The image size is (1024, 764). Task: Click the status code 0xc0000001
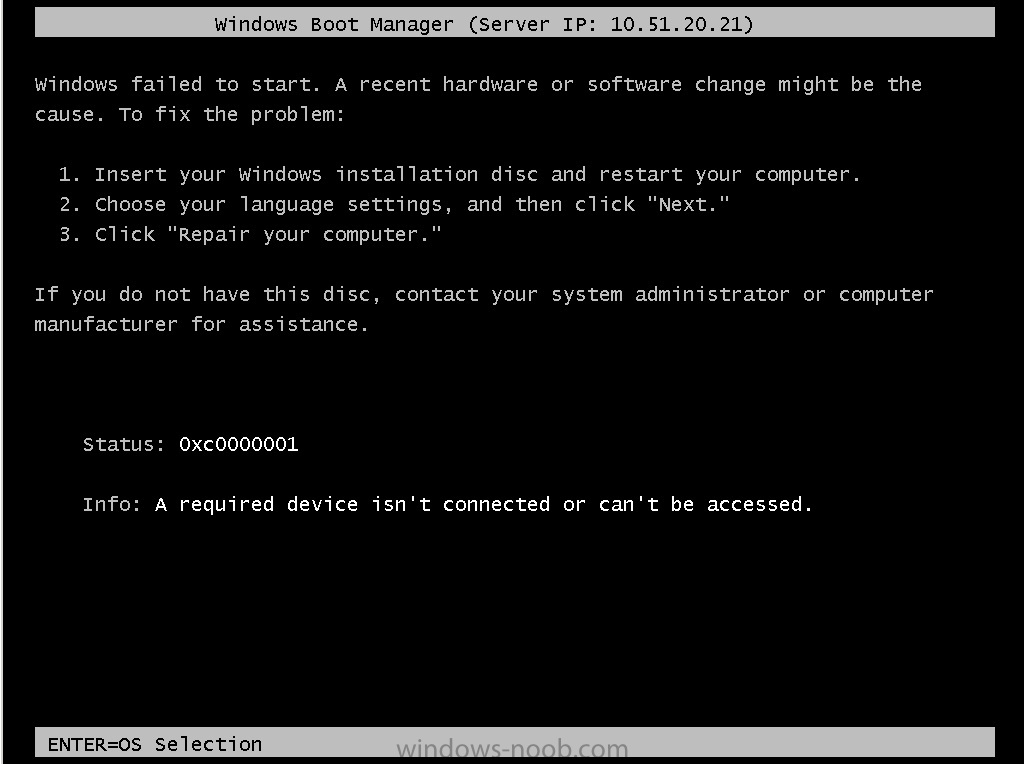pos(238,444)
